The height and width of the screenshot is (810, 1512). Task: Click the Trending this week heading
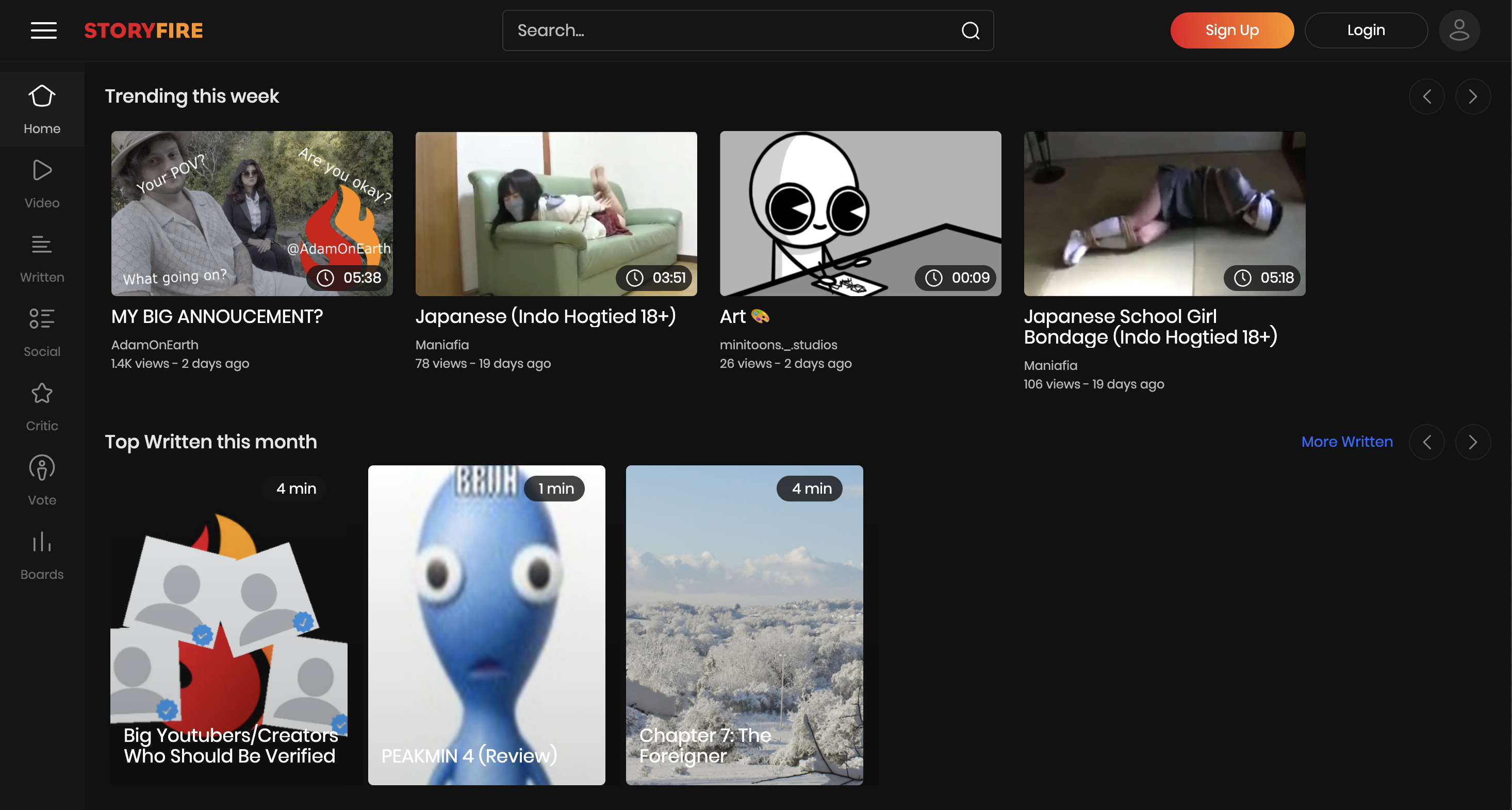click(192, 96)
